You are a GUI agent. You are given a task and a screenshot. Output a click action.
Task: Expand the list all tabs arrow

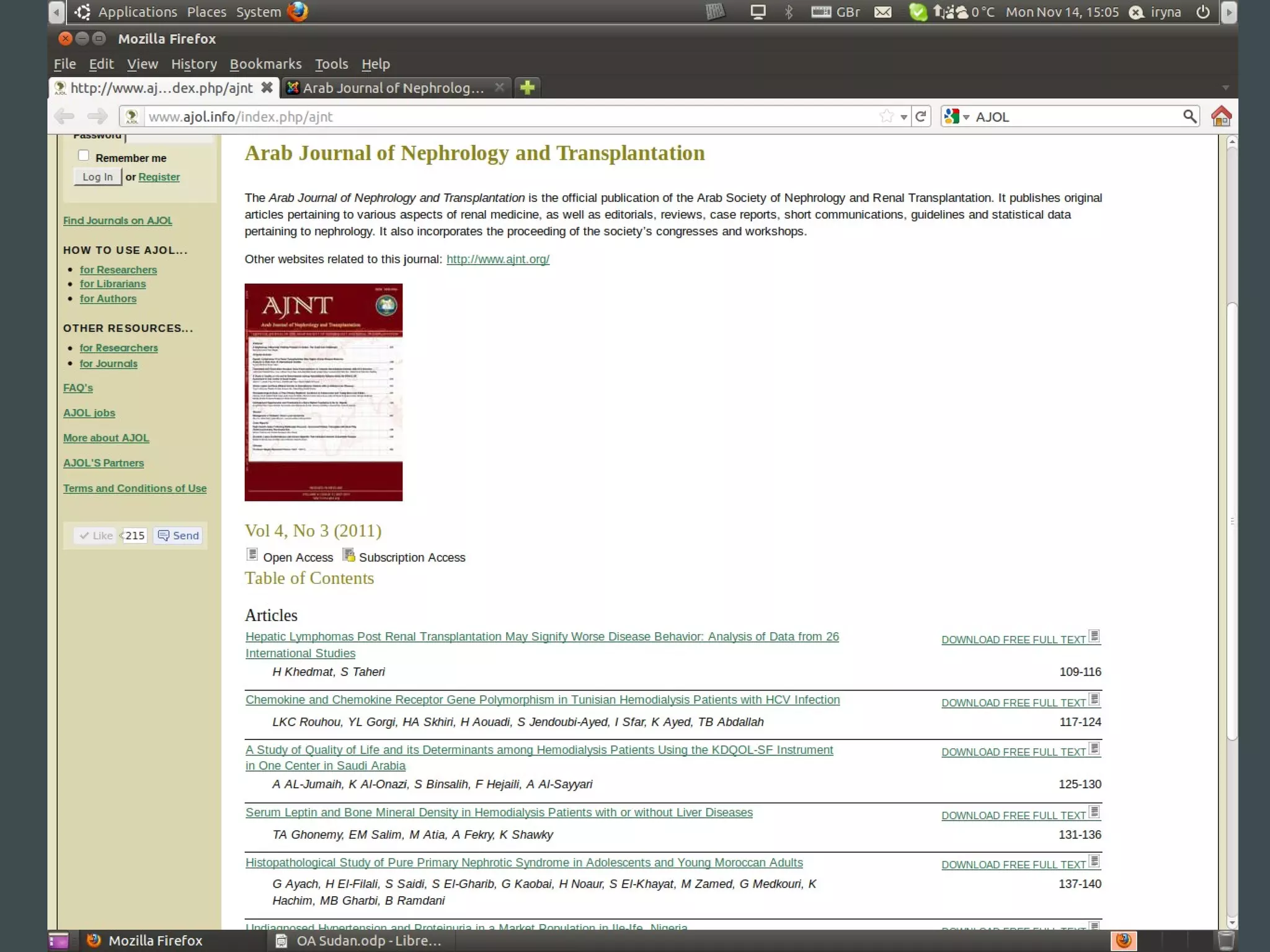1225,88
